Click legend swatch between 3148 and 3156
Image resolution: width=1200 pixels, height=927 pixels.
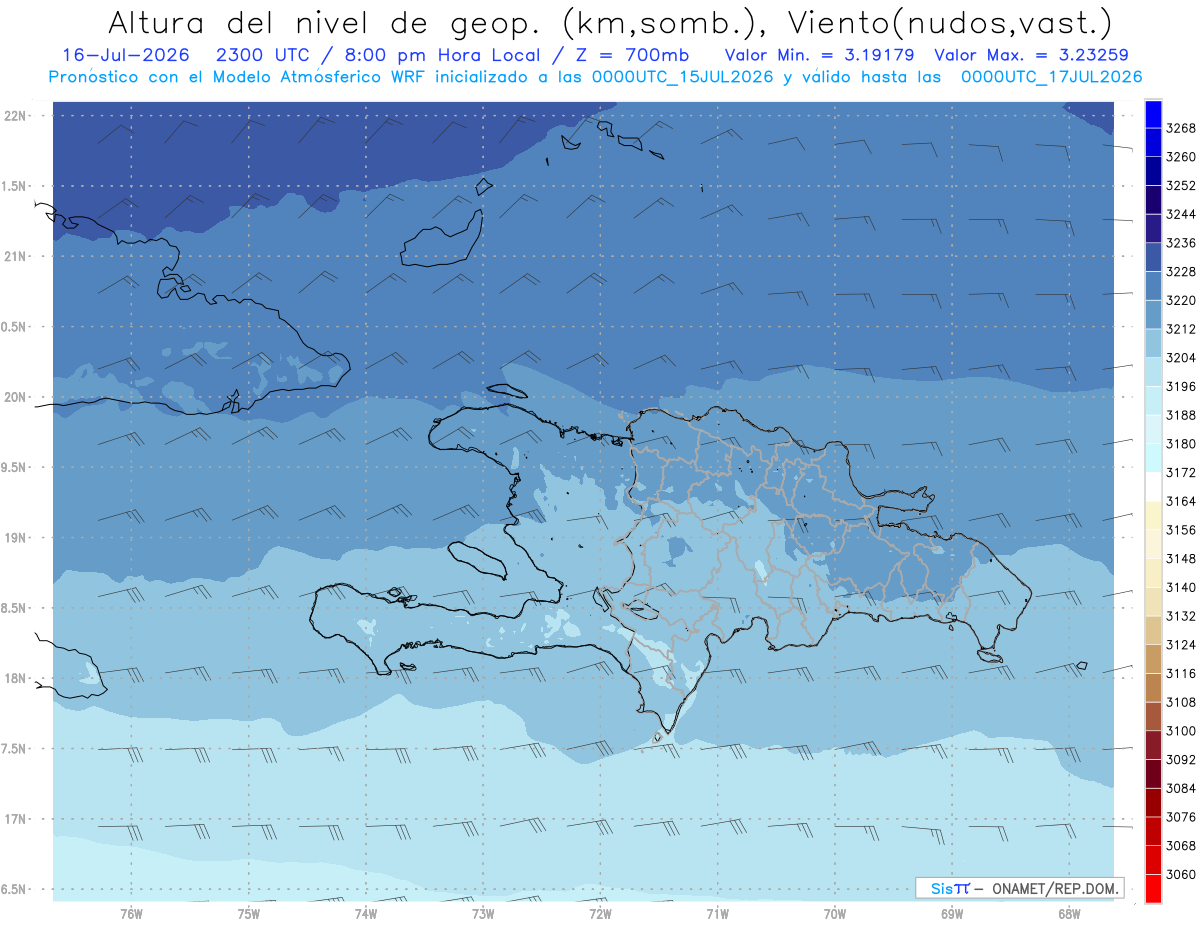1153,544
